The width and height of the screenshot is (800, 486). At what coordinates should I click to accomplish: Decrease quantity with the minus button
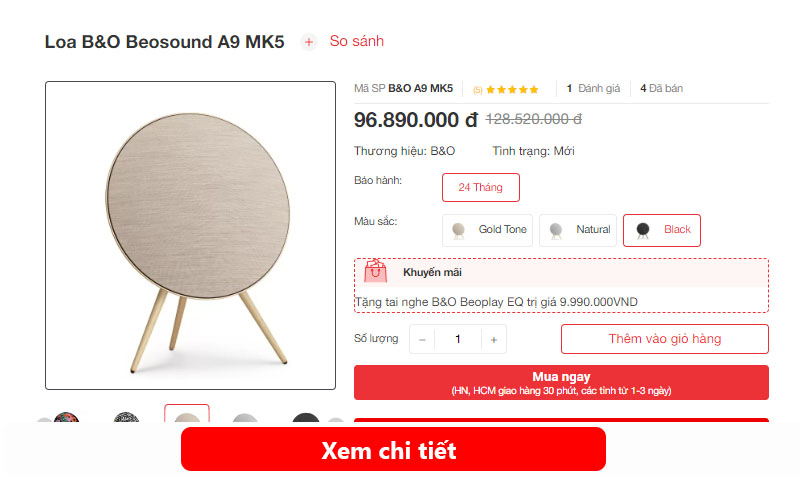pyautogui.click(x=422, y=340)
